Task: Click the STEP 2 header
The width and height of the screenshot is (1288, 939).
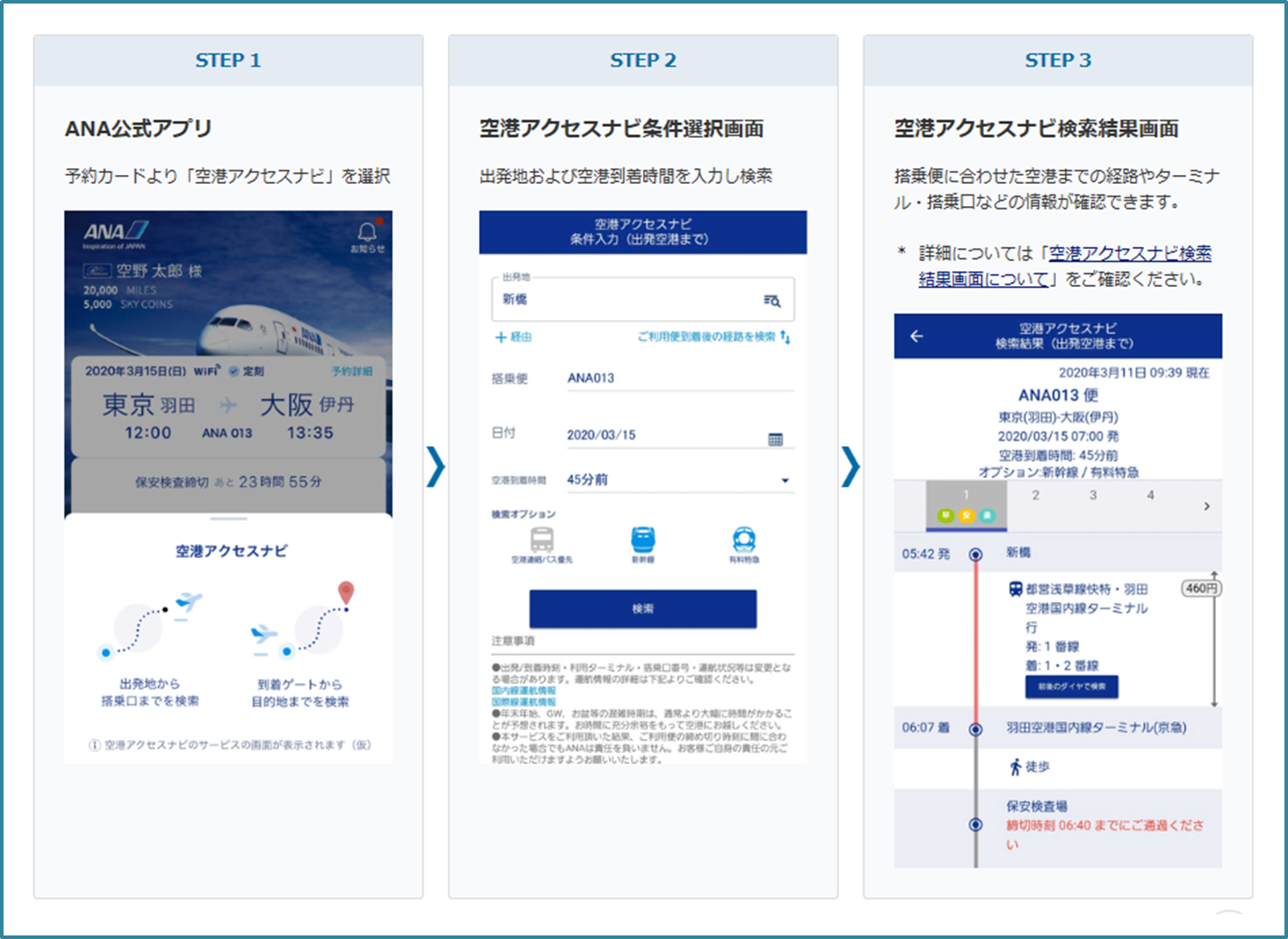Action: (643, 60)
